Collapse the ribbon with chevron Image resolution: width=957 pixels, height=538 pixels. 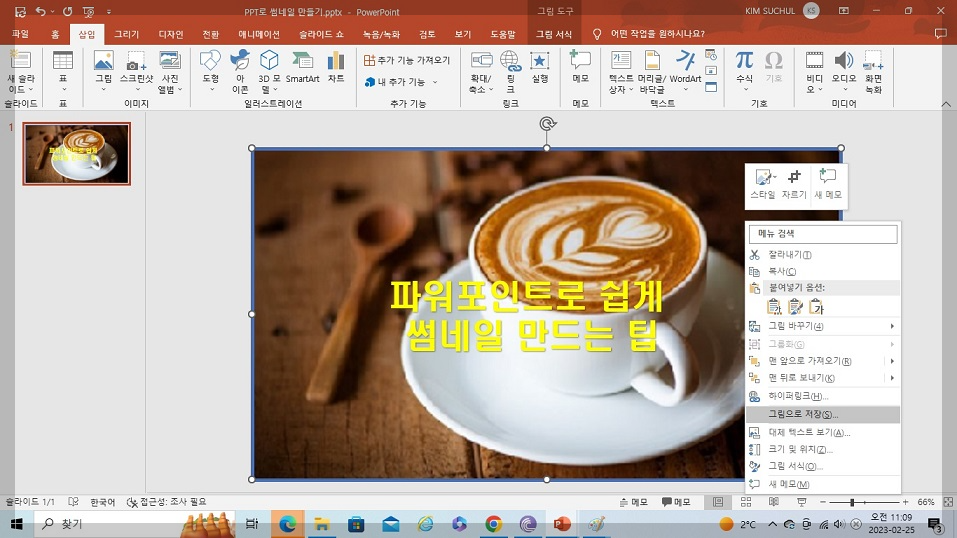tap(946, 104)
